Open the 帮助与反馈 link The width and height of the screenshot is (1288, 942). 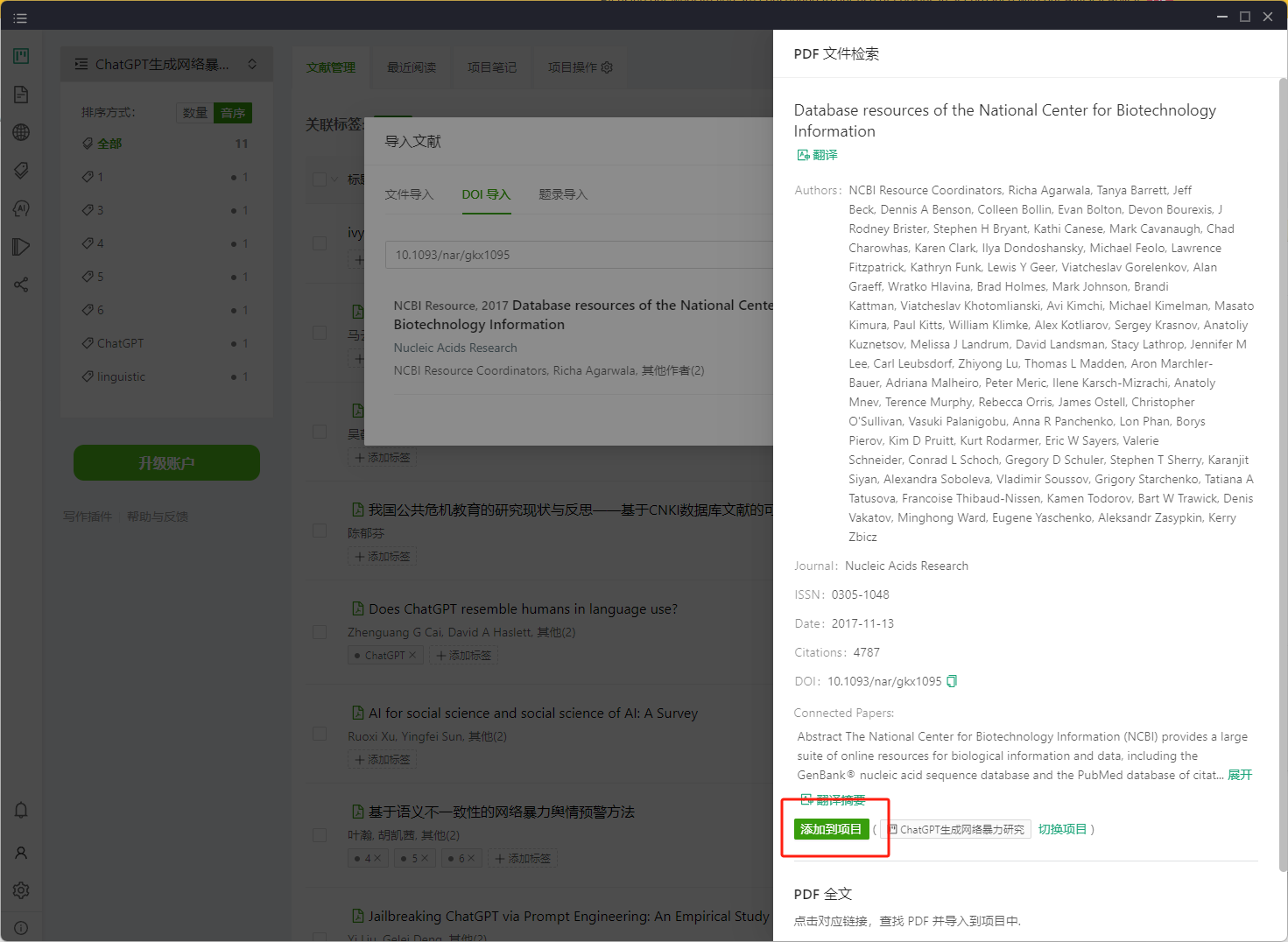(158, 517)
